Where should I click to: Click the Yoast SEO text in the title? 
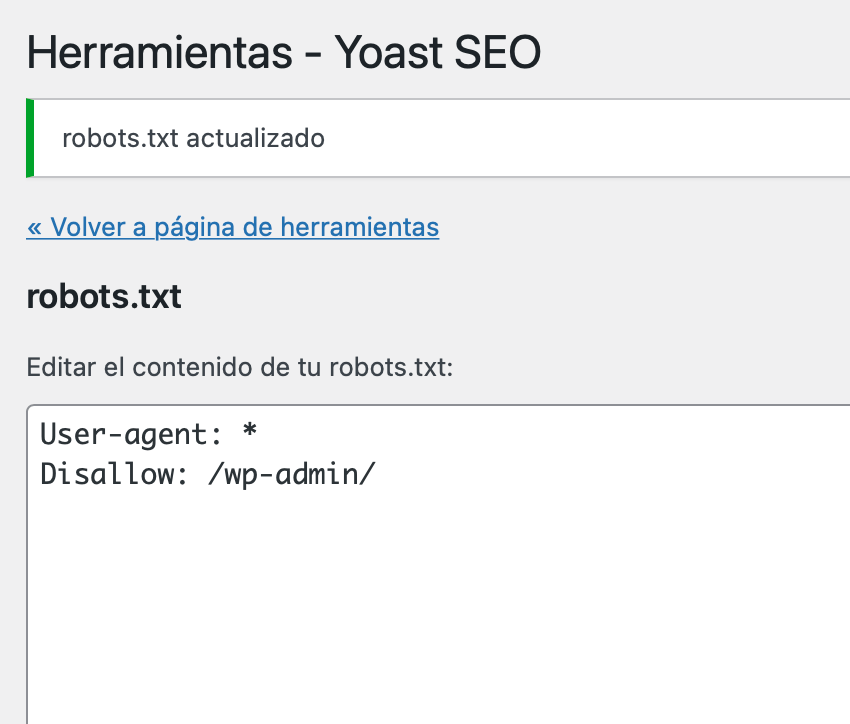tap(438, 52)
